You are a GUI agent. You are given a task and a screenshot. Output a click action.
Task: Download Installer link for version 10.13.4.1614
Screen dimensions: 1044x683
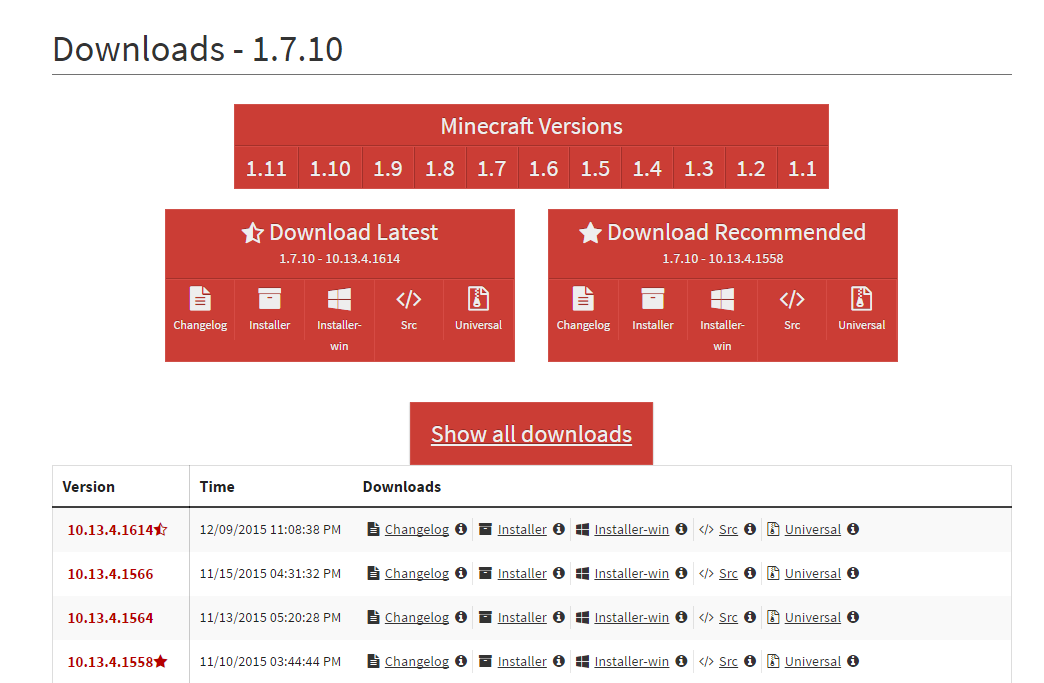pyautogui.click(x=522, y=529)
